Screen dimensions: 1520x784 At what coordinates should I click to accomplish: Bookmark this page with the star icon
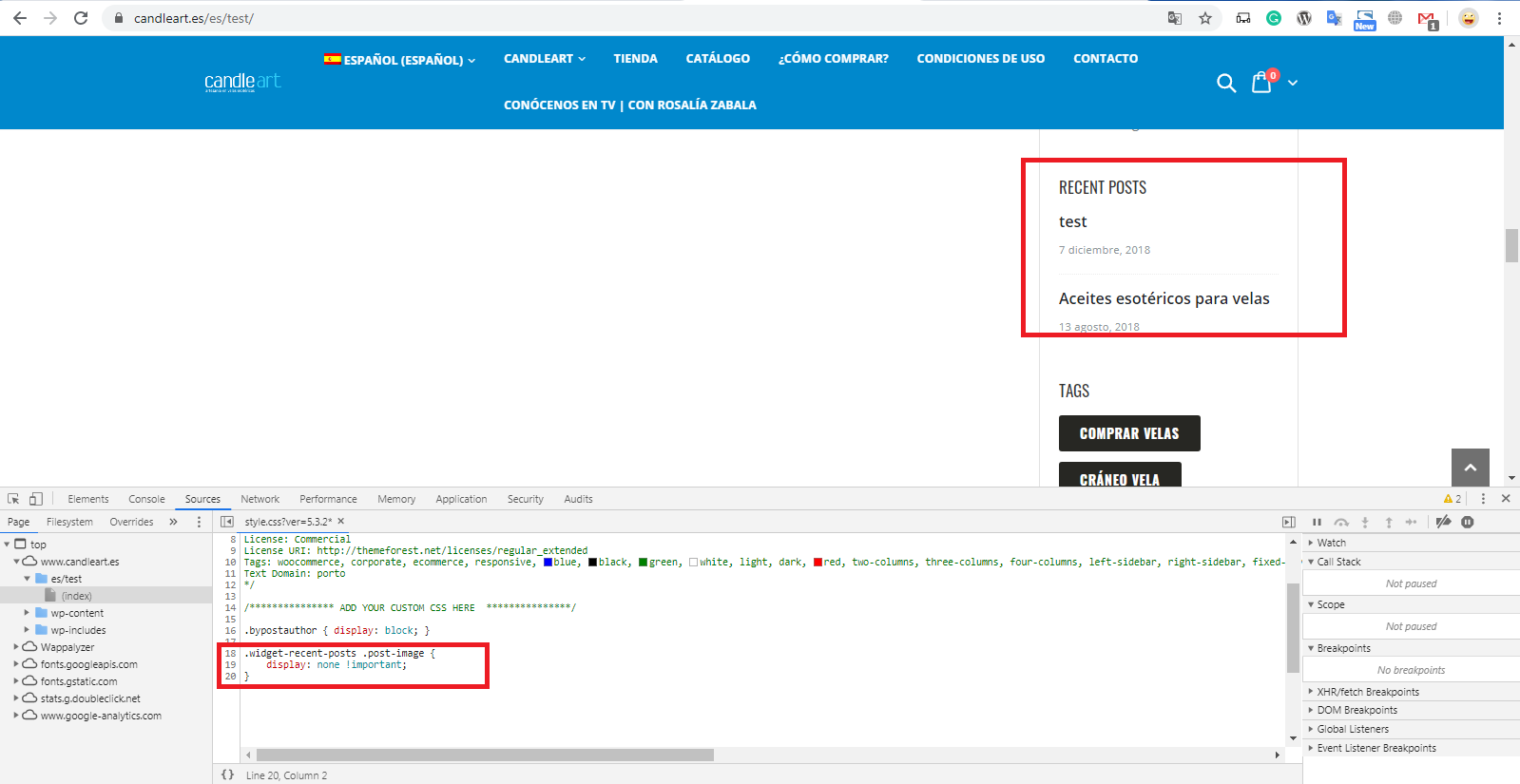1205,18
